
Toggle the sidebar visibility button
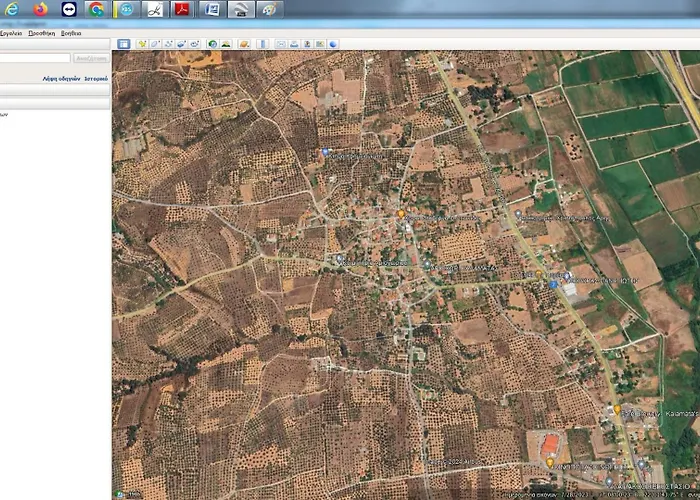click(124, 44)
